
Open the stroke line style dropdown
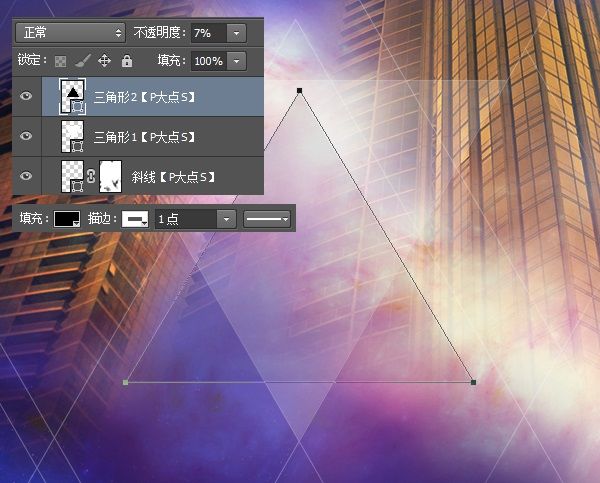pyautogui.click(x=267, y=219)
